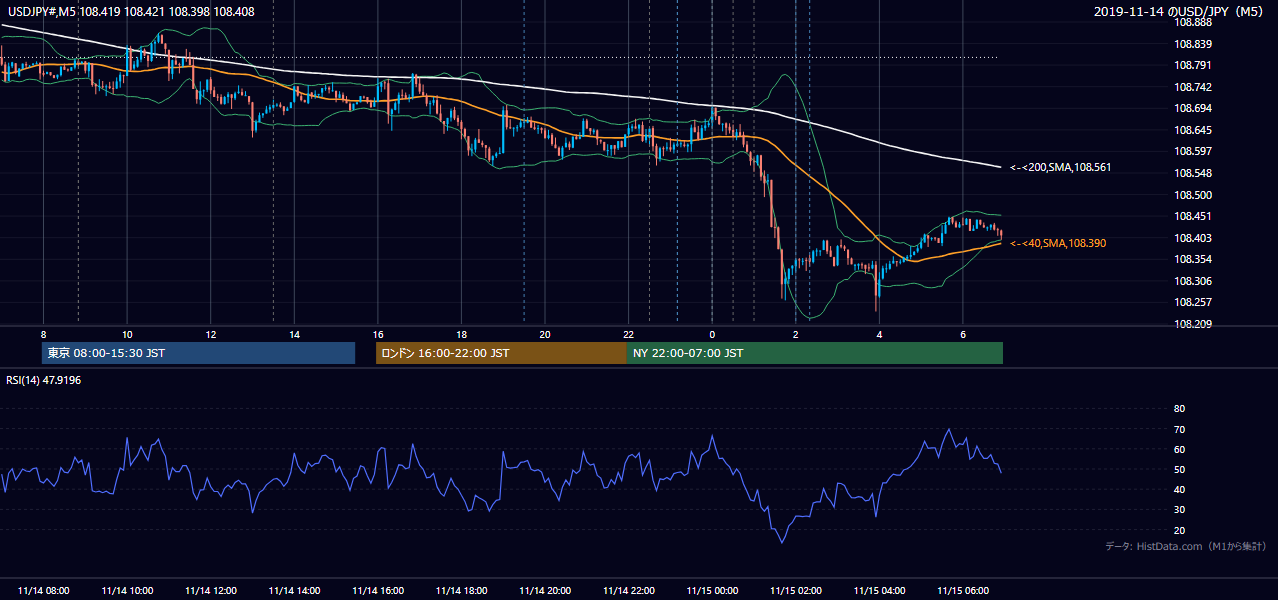The width and height of the screenshot is (1278, 600).
Task: Click hour label 10 under the price chart
Action: coord(127,334)
